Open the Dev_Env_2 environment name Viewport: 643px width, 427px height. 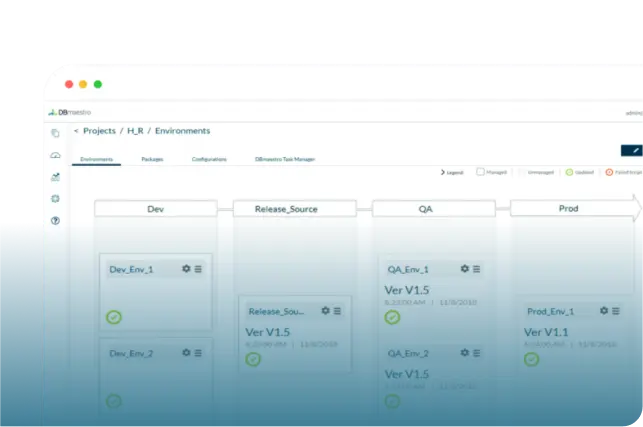click(131, 354)
